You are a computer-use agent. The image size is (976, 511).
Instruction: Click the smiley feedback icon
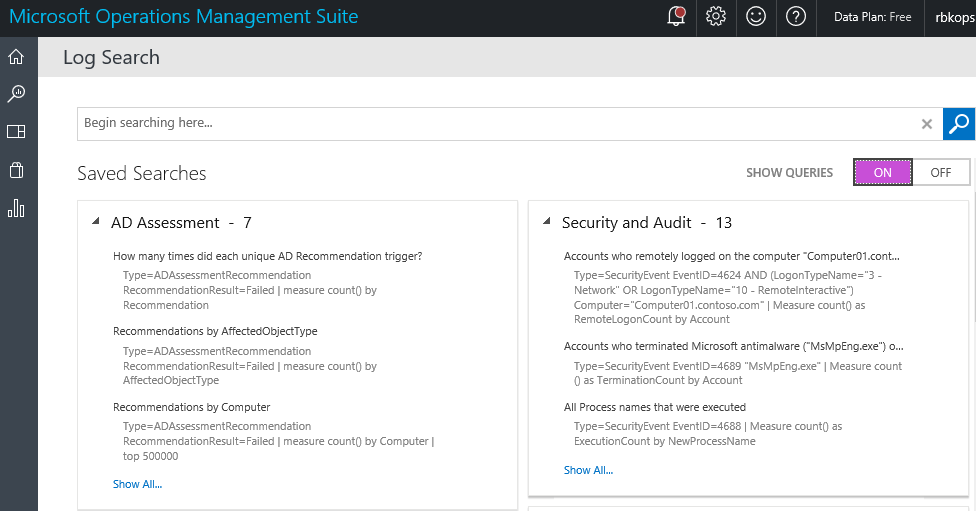click(755, 17)
